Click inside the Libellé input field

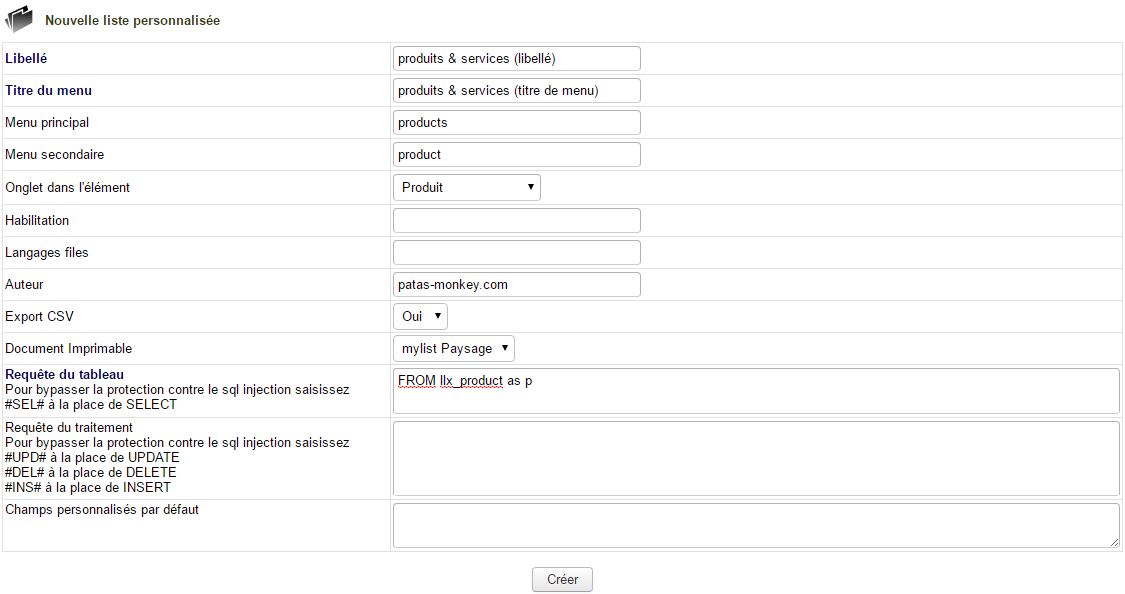pyautogui.click(x=516, y=58)
